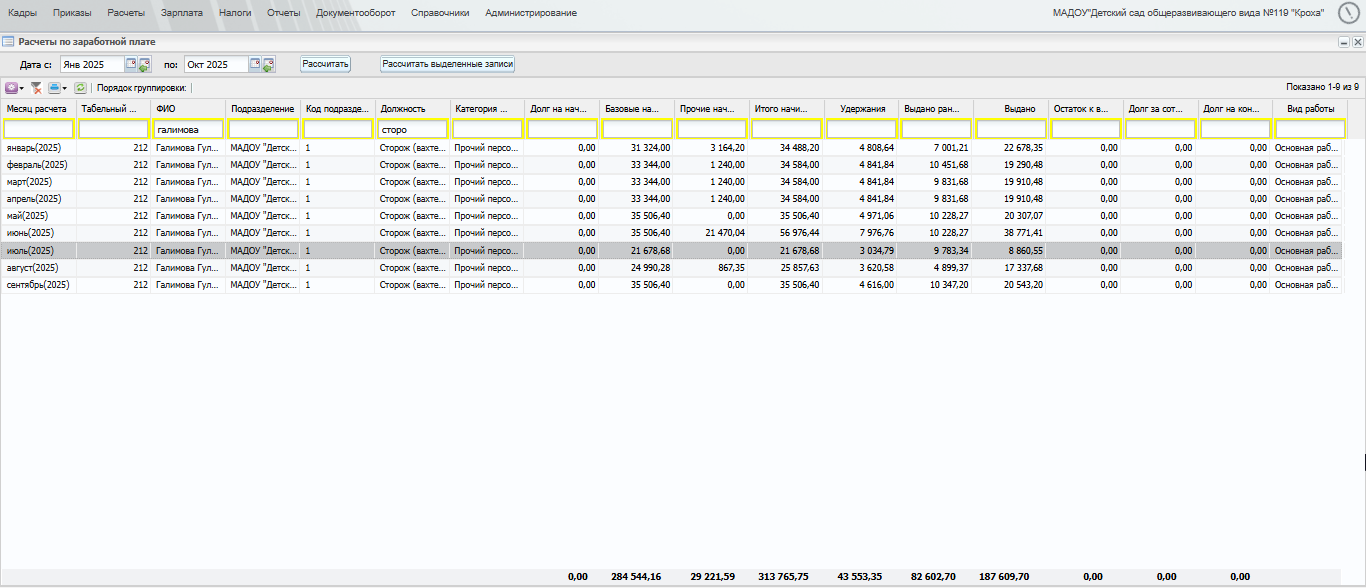The height and width of the screenshot is (588, 1366).
Task: Click the clock icon in the top right
Action: coord(1349,13)
